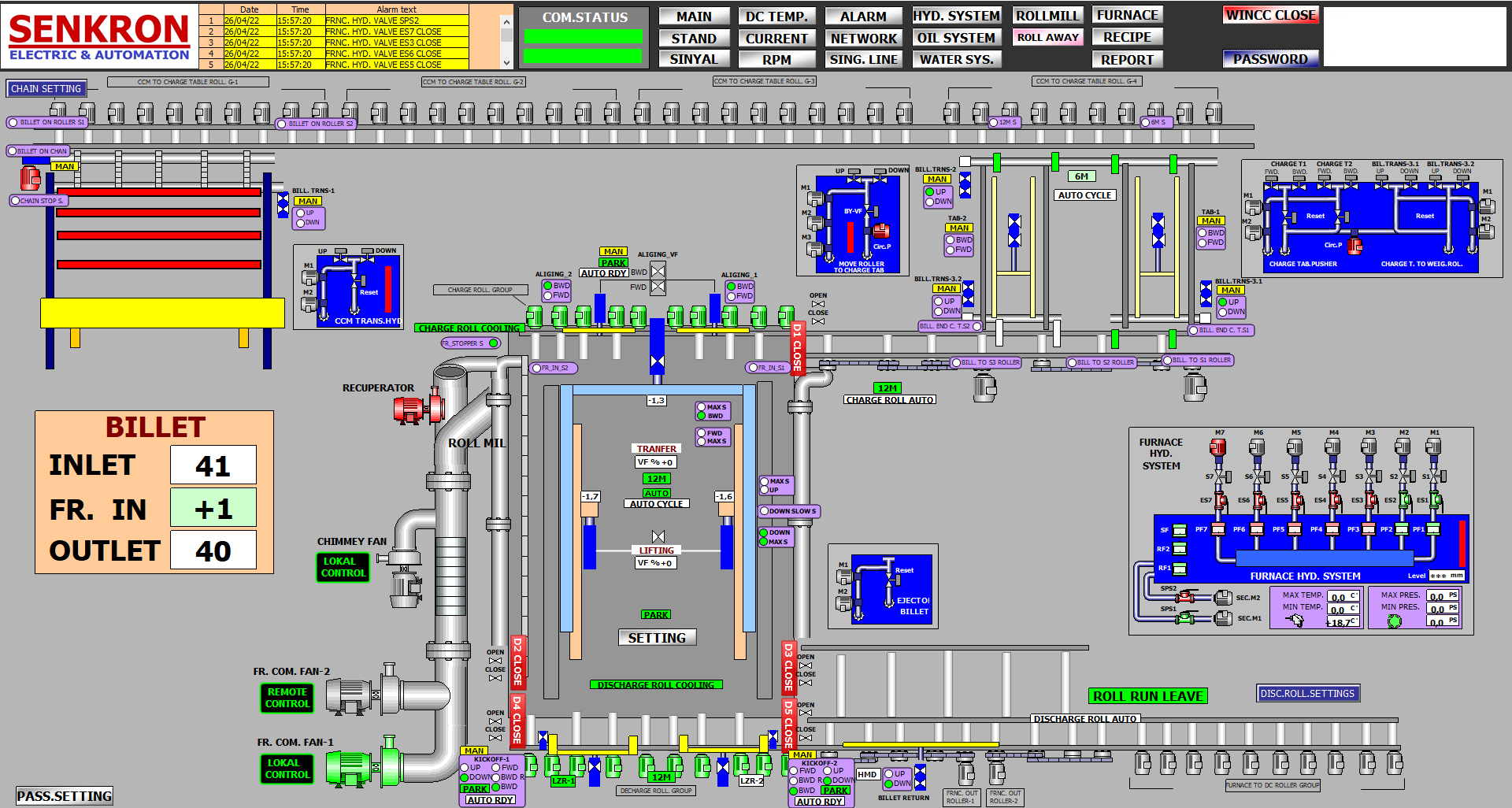This screenshot has height=808, width=1512.
Task: Click the SEC.M1 motor icon
Action: pos(1222,618)
